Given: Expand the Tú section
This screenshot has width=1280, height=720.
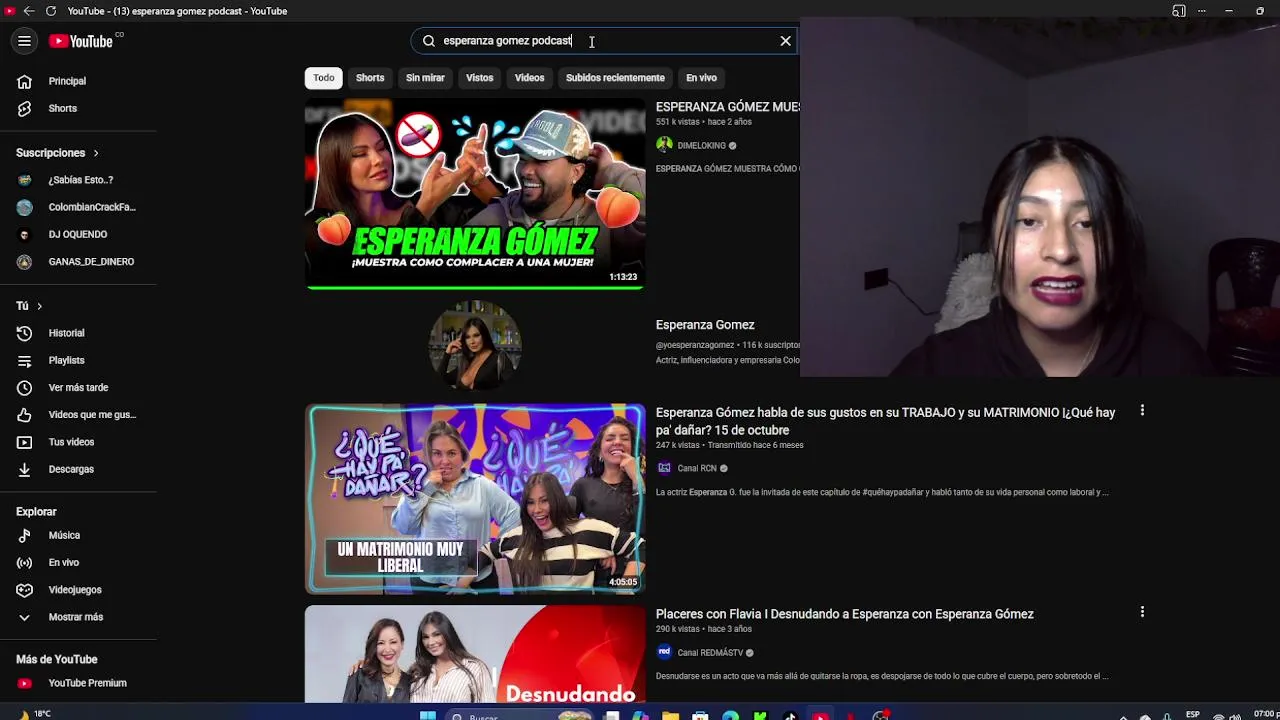Looking at the screenshot, I should (30, 306).
